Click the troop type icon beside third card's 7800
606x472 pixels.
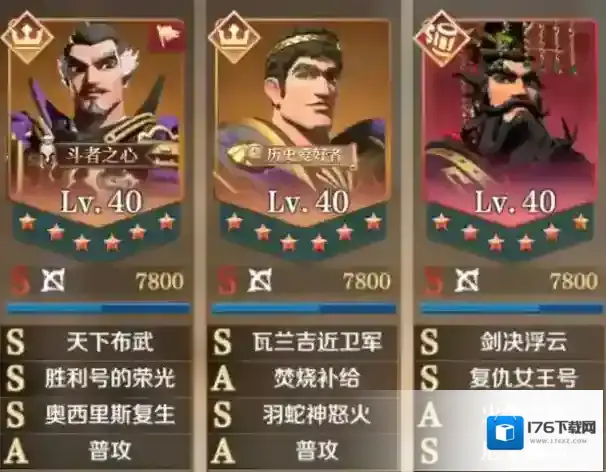click(467, 280)
